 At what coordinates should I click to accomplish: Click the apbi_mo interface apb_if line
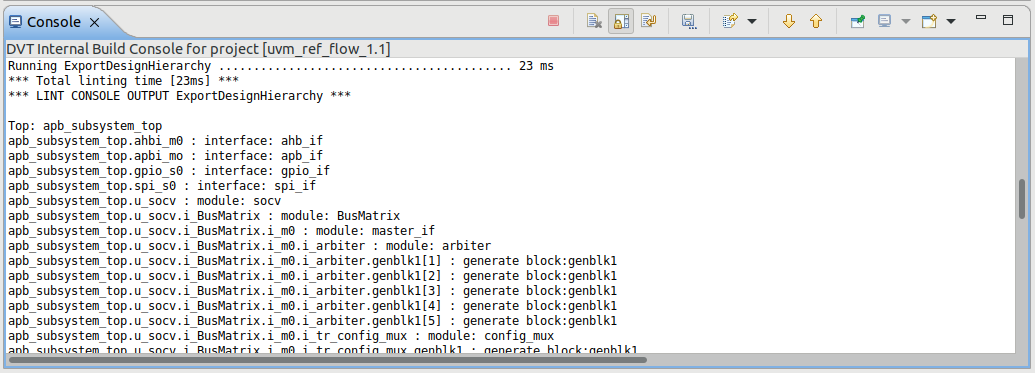point(166,156)
